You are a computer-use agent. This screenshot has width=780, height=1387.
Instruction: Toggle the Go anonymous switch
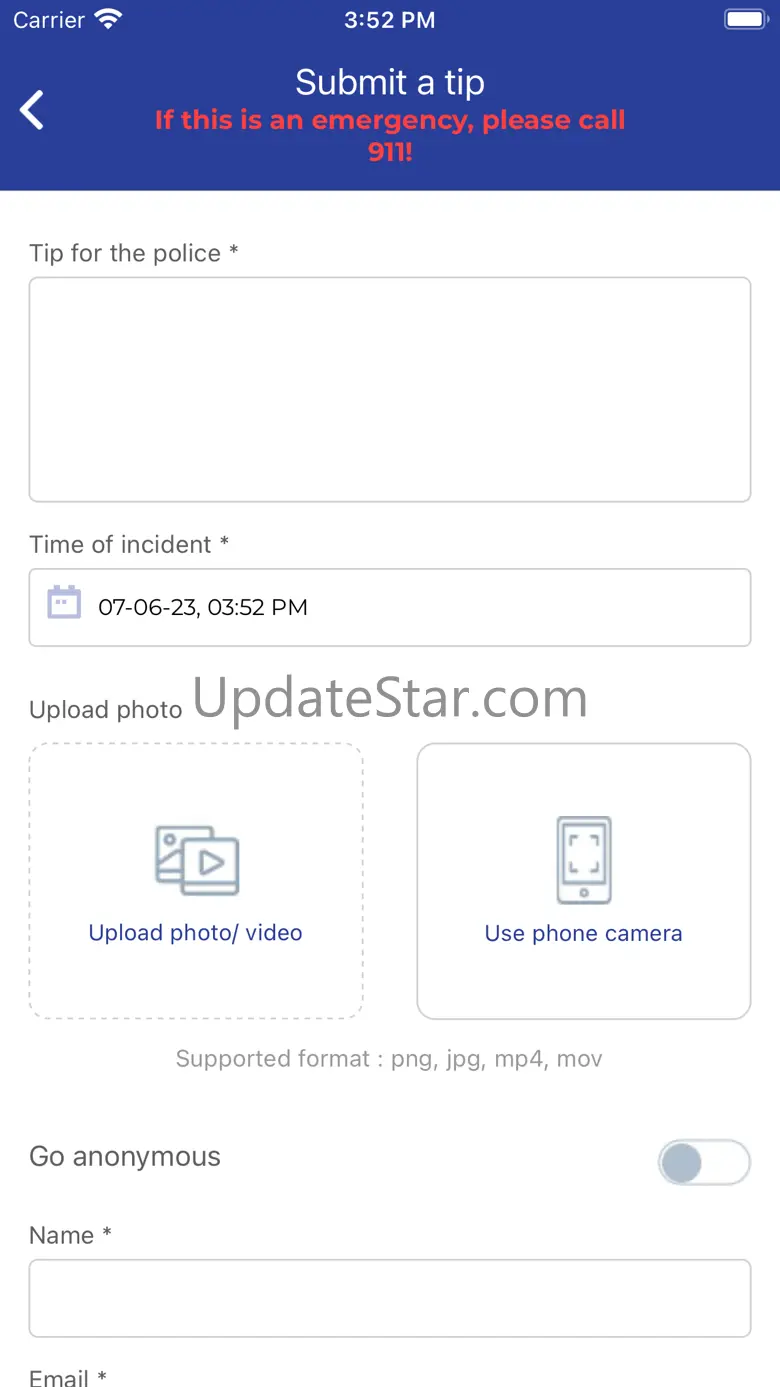coord(704,1163)
